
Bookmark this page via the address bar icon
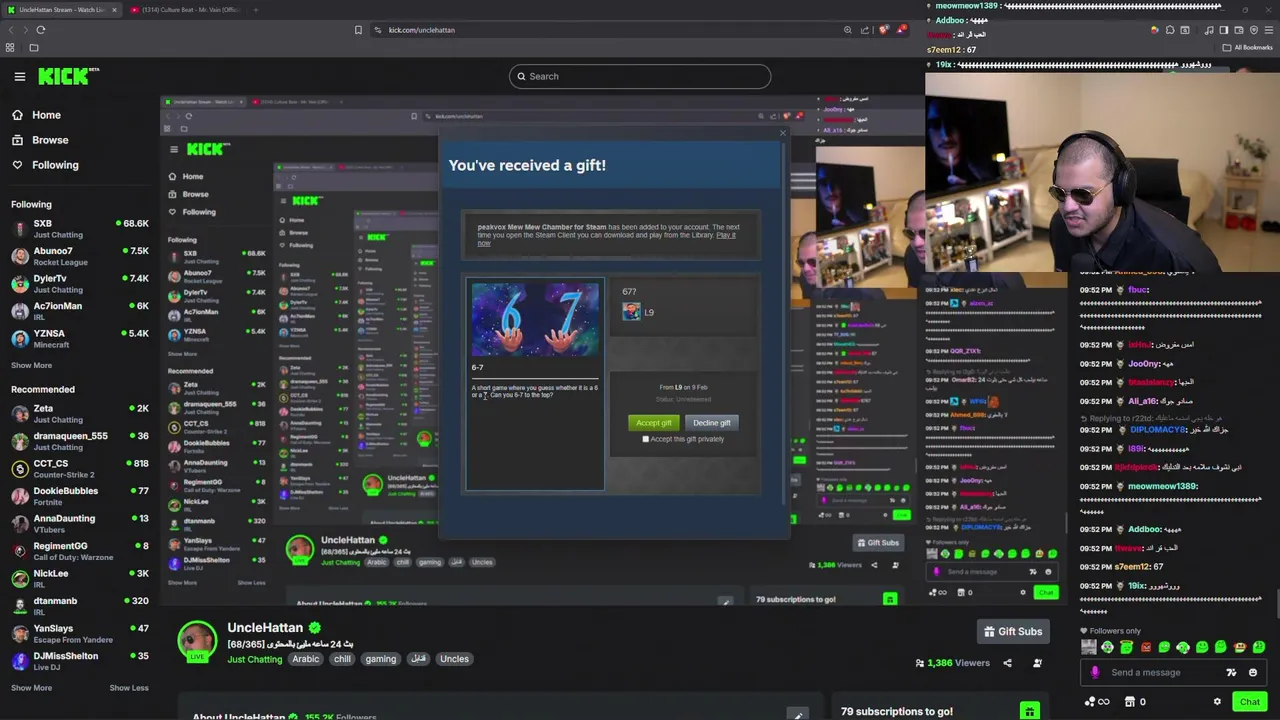[358, 30]
